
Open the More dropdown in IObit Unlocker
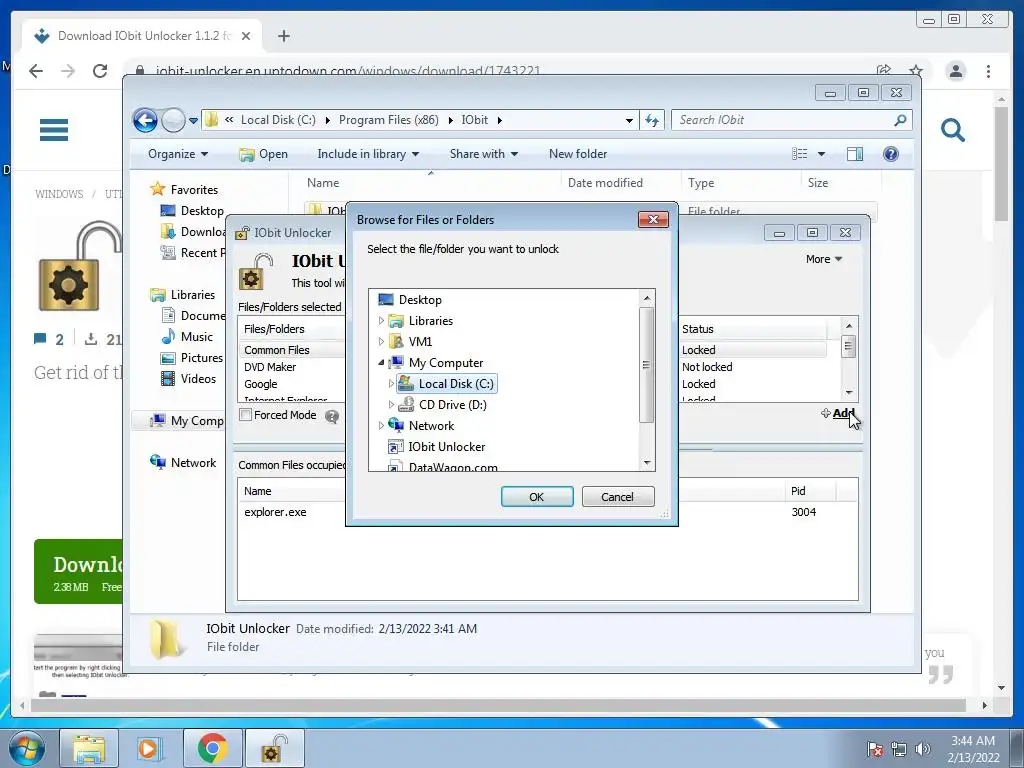pyautogui.click(x=824, y=259)
